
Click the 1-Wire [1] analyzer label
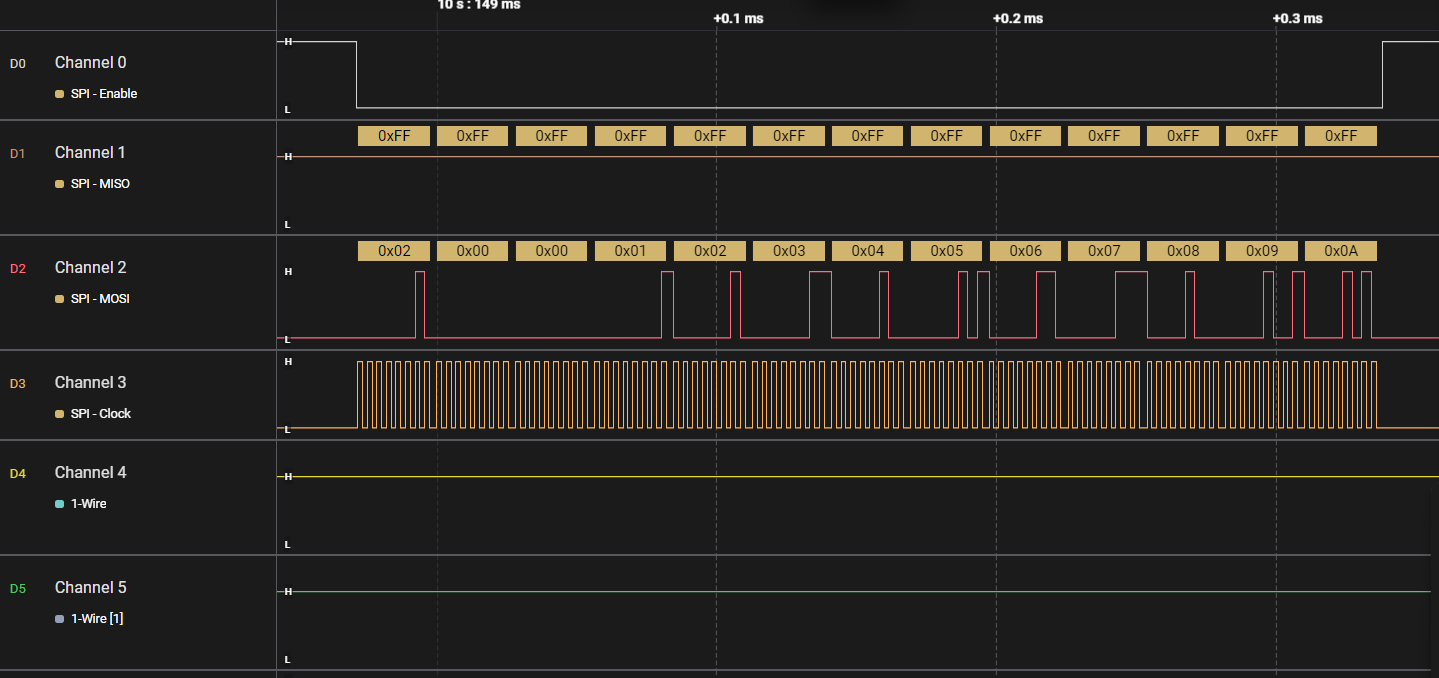click(97, 618)
